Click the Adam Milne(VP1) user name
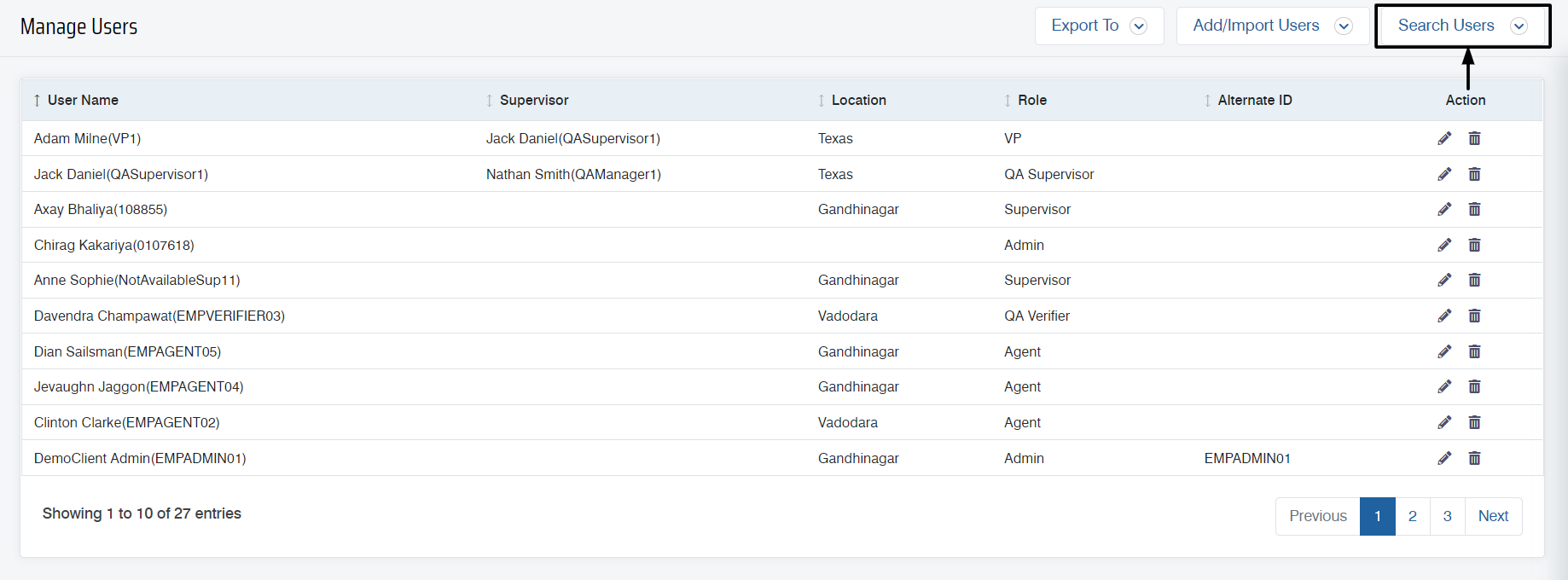The image size is (1568, 580). coord(88,138)
